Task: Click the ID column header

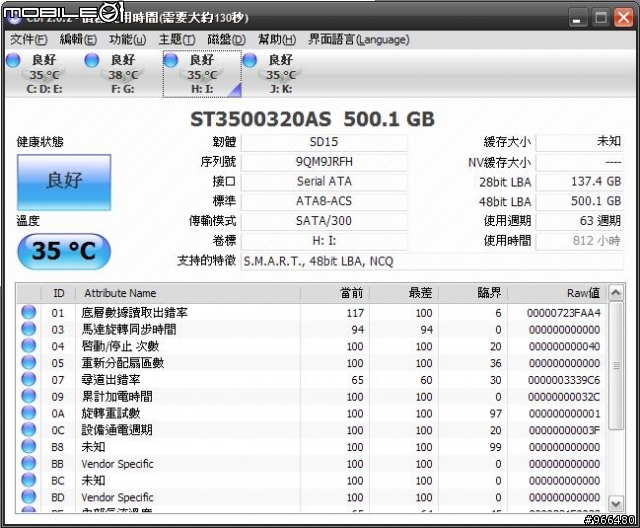Action: pos(58,293)
